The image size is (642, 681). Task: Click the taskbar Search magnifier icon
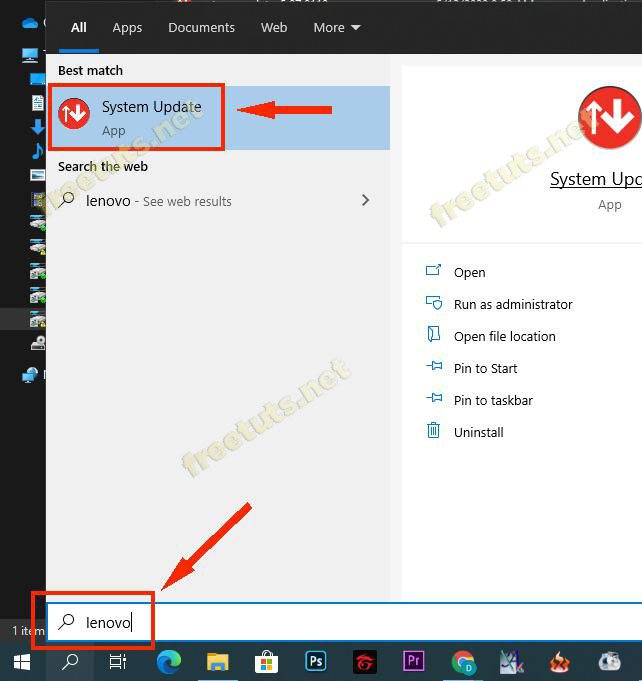(x=69, y=662)
